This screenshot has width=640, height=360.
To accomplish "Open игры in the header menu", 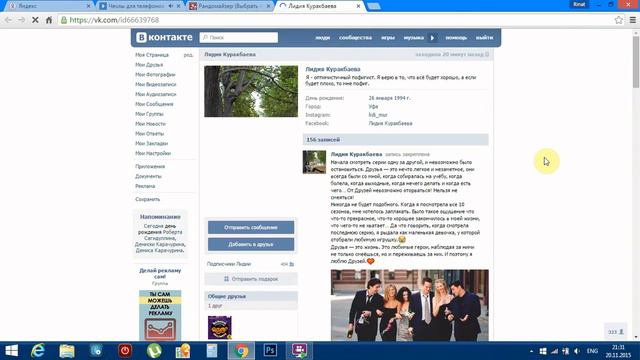I will (x=388, y=38).
